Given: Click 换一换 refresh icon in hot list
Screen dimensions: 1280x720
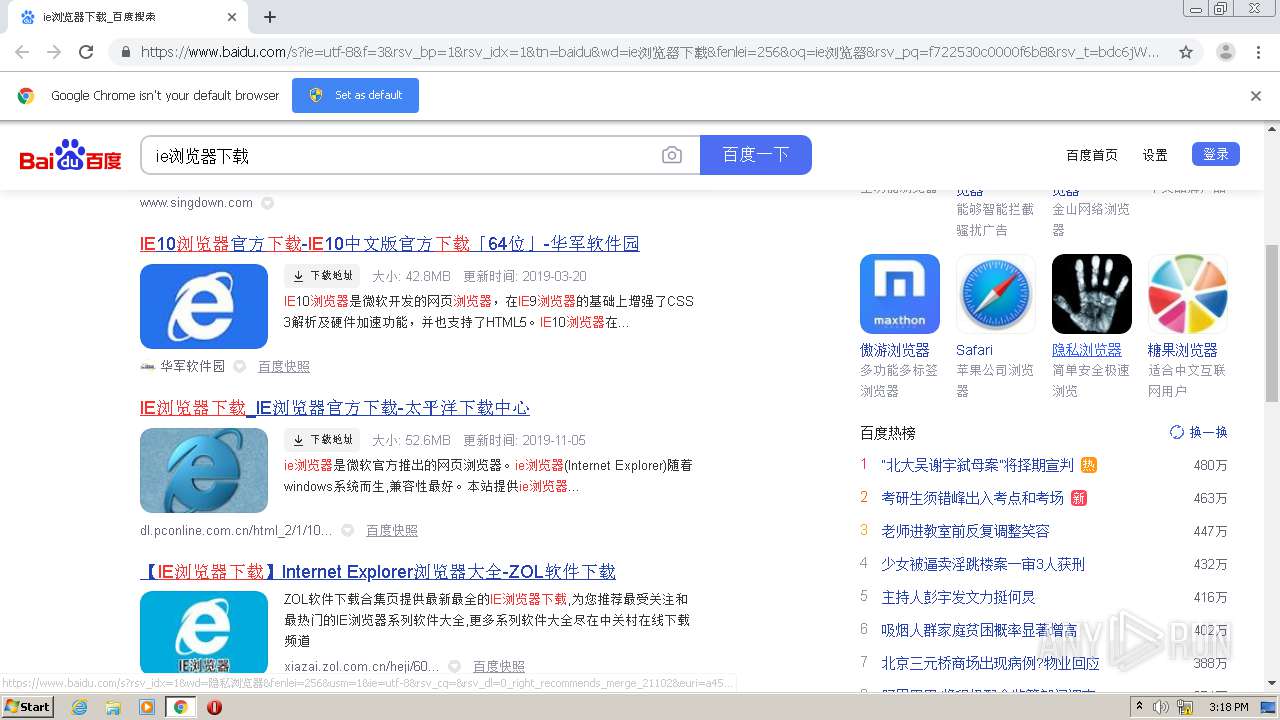Looking at the screenshot, I should tap(1177, 432).
